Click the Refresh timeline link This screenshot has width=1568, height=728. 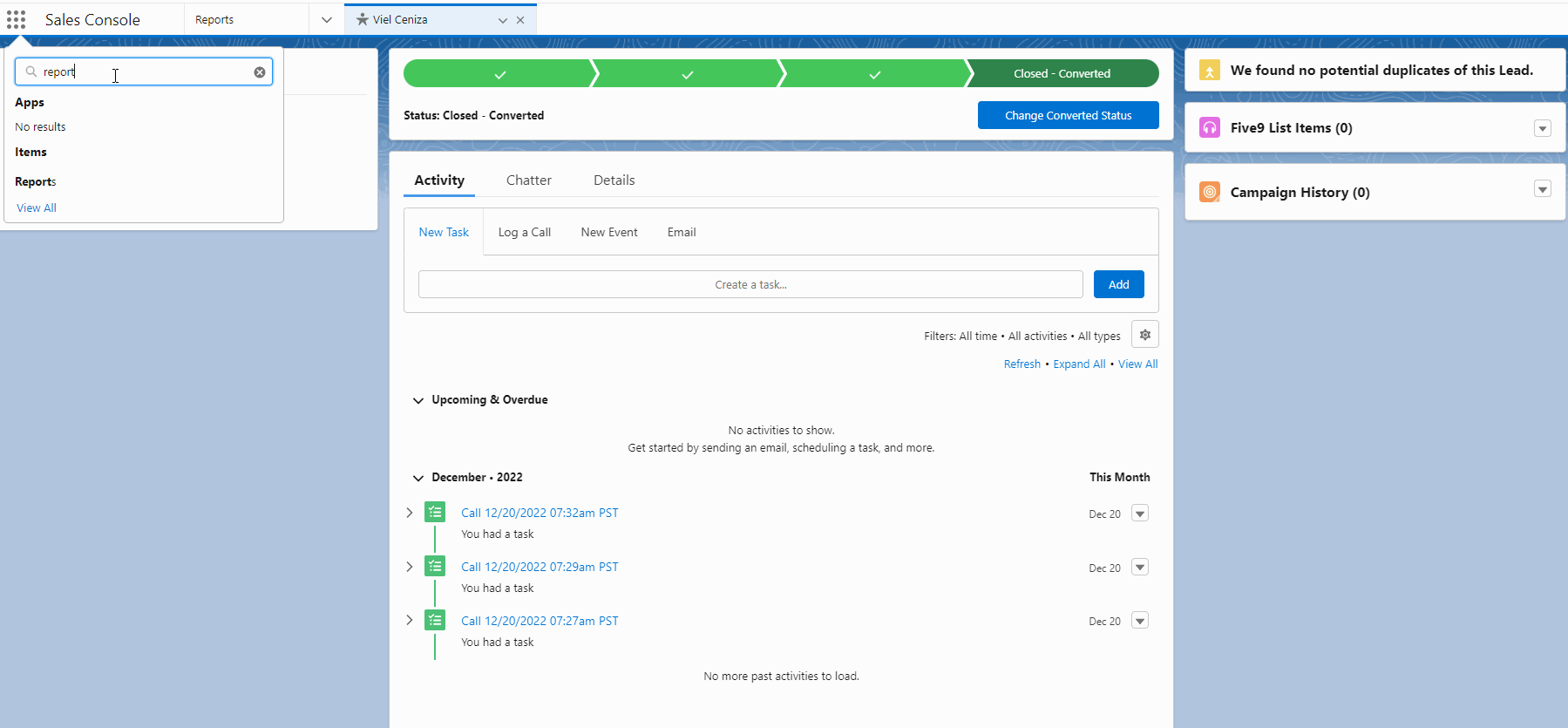(x=1022, y=364)
